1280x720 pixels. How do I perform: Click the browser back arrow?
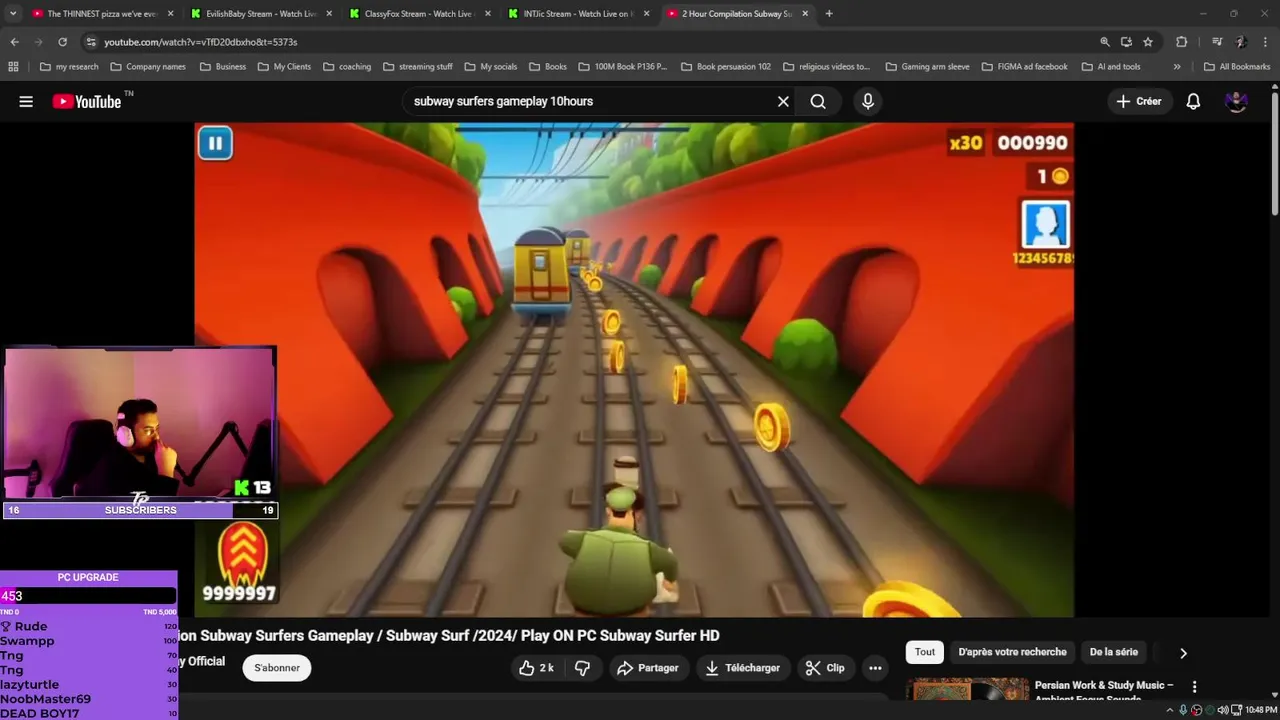pyautogui.click(x=14, y=42)
